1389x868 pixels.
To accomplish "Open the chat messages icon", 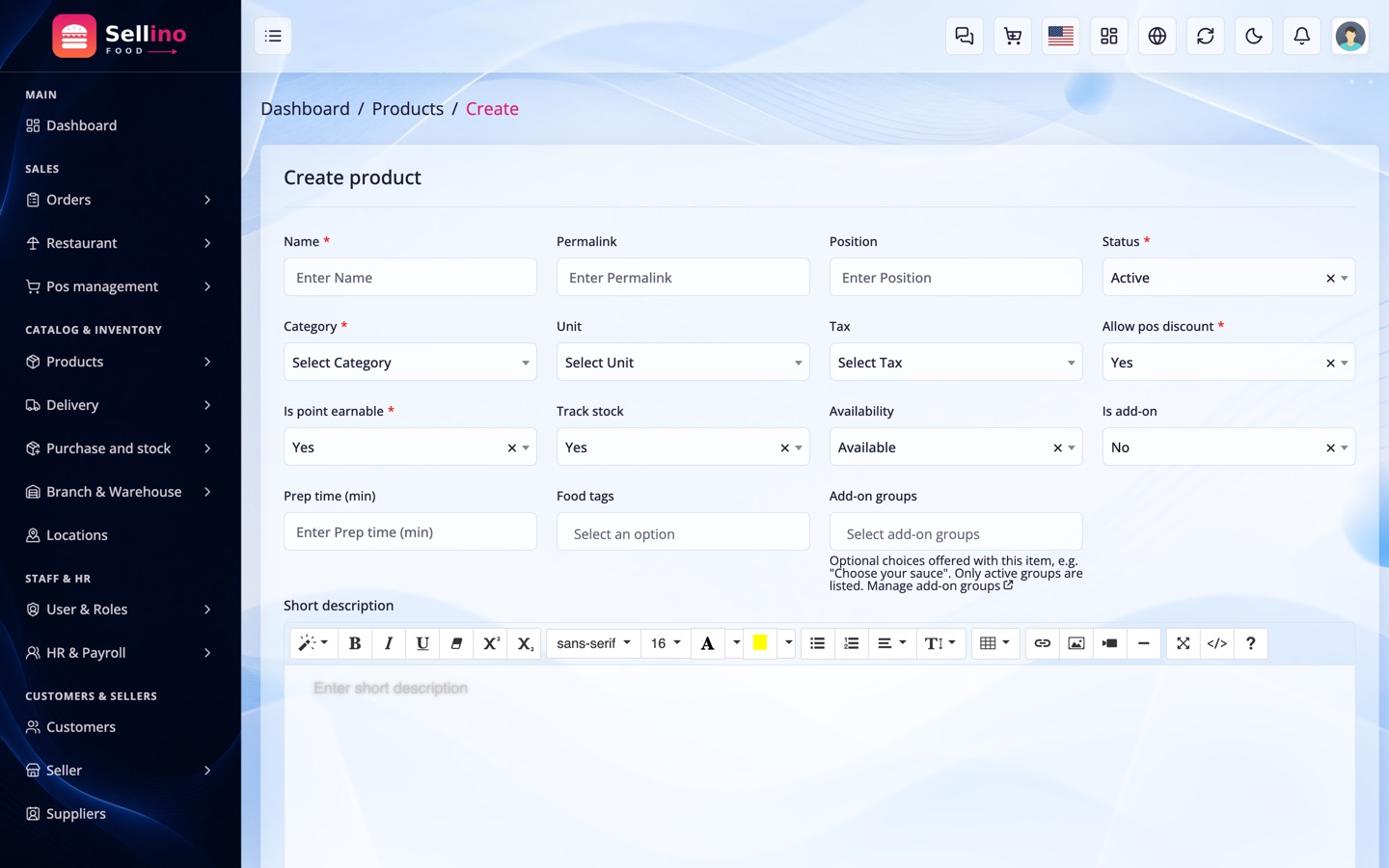I will pyautogui.click(x=965, y=36).
